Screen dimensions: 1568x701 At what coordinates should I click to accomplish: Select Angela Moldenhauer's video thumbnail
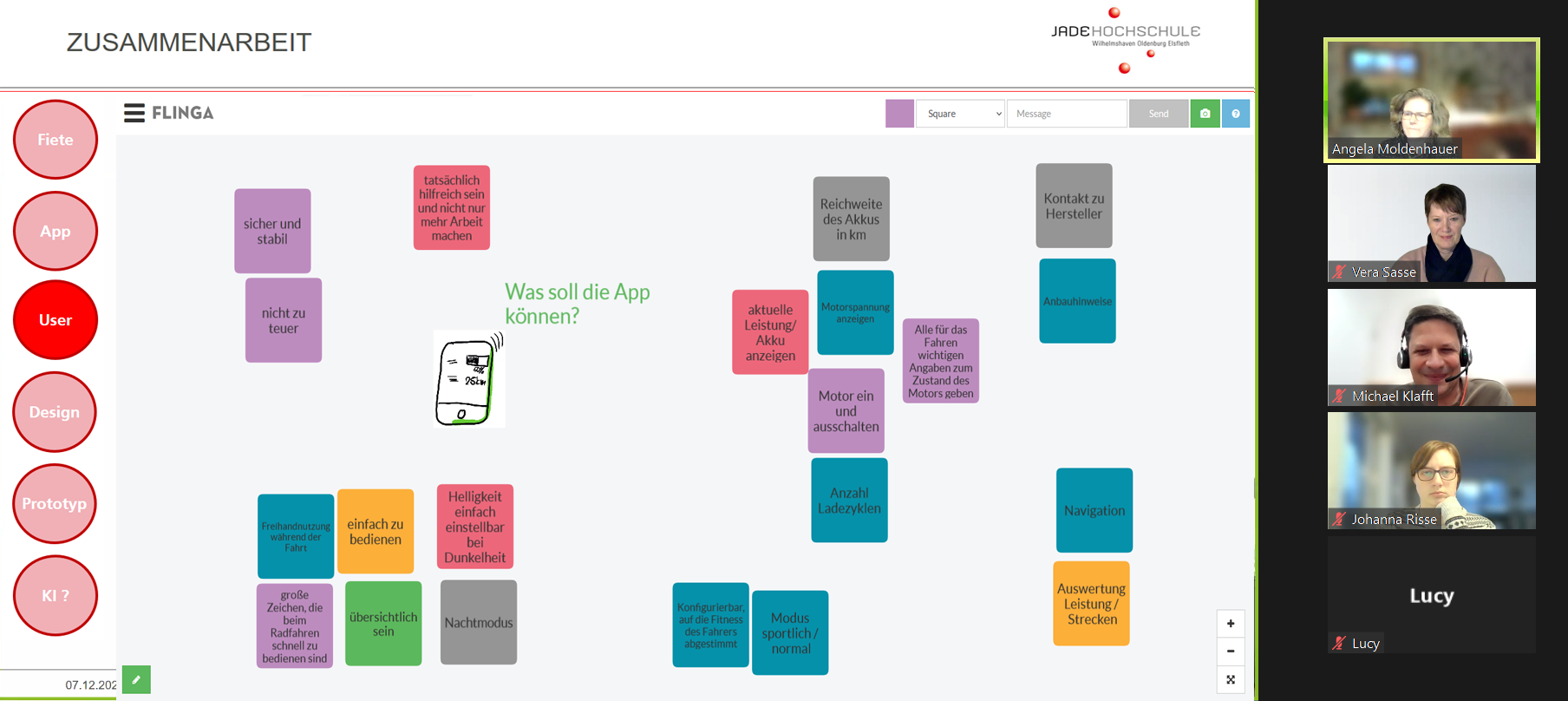(1432, 100)
